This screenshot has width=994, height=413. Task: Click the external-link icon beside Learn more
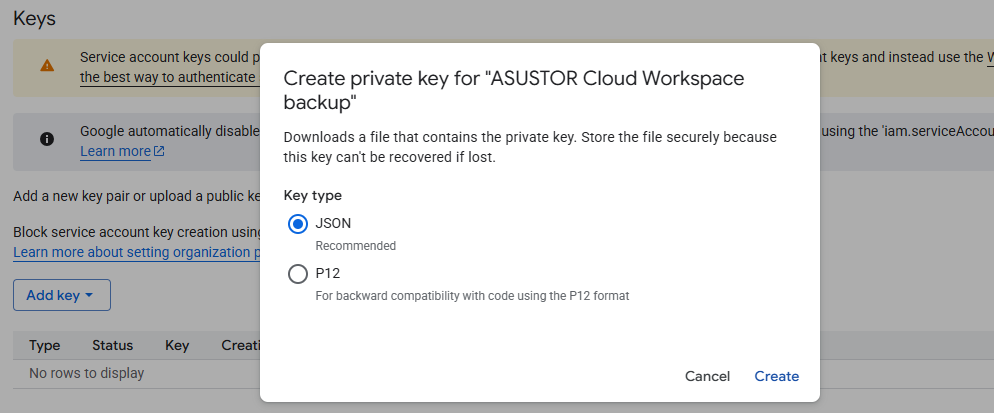pyautogui.click(x=159, y=151)
